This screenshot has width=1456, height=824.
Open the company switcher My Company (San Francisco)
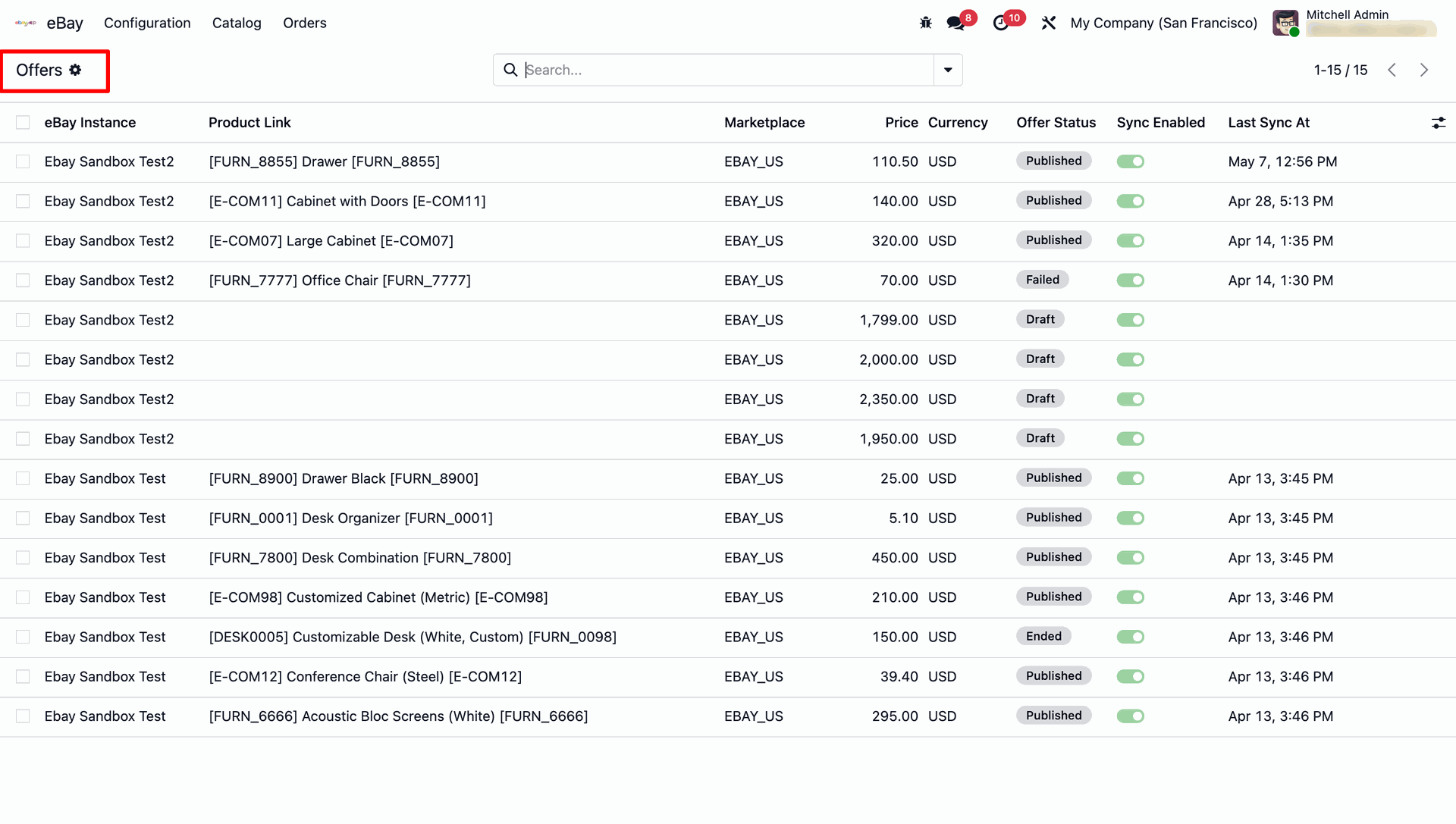point(1163,23)
